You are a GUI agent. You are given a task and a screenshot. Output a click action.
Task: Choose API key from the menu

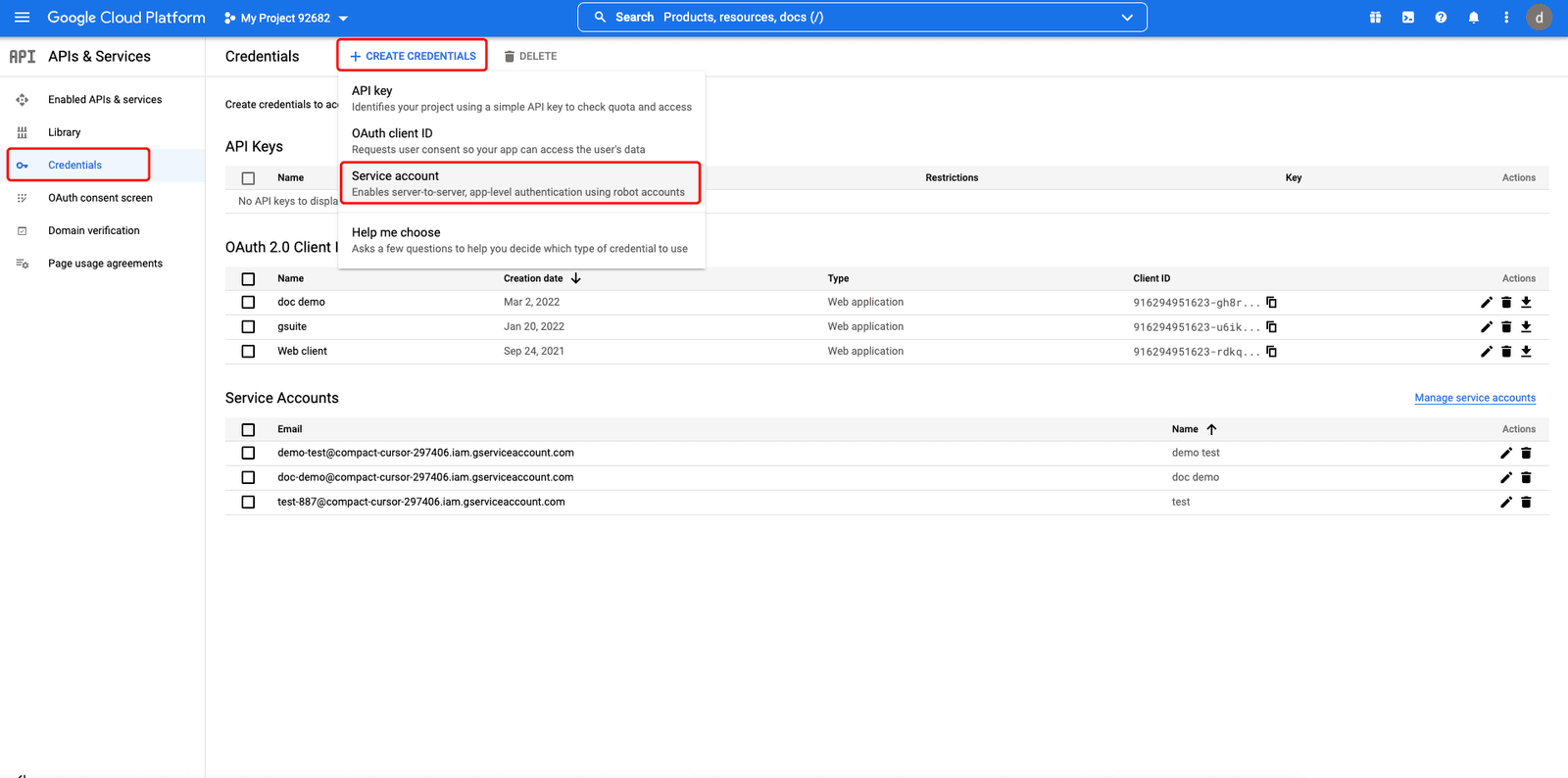[521, 98]
